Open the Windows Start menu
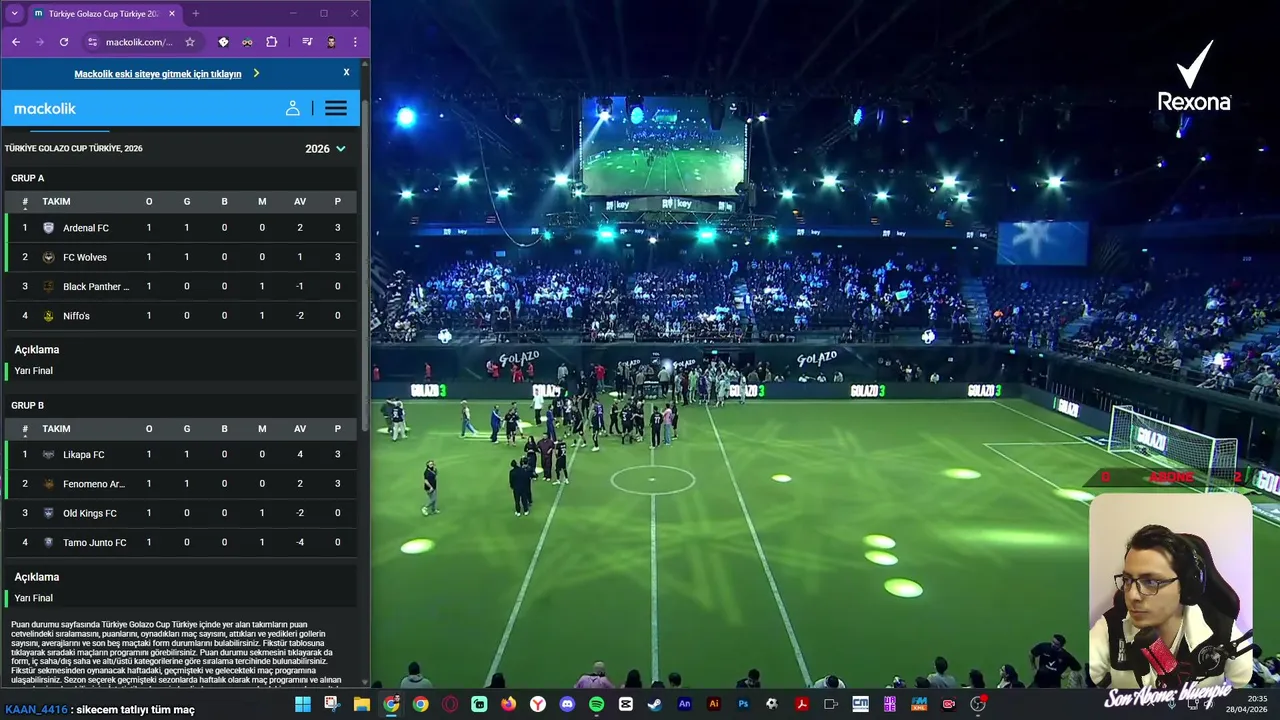Screen dimensions: 1280x720 tap(302, 704)
